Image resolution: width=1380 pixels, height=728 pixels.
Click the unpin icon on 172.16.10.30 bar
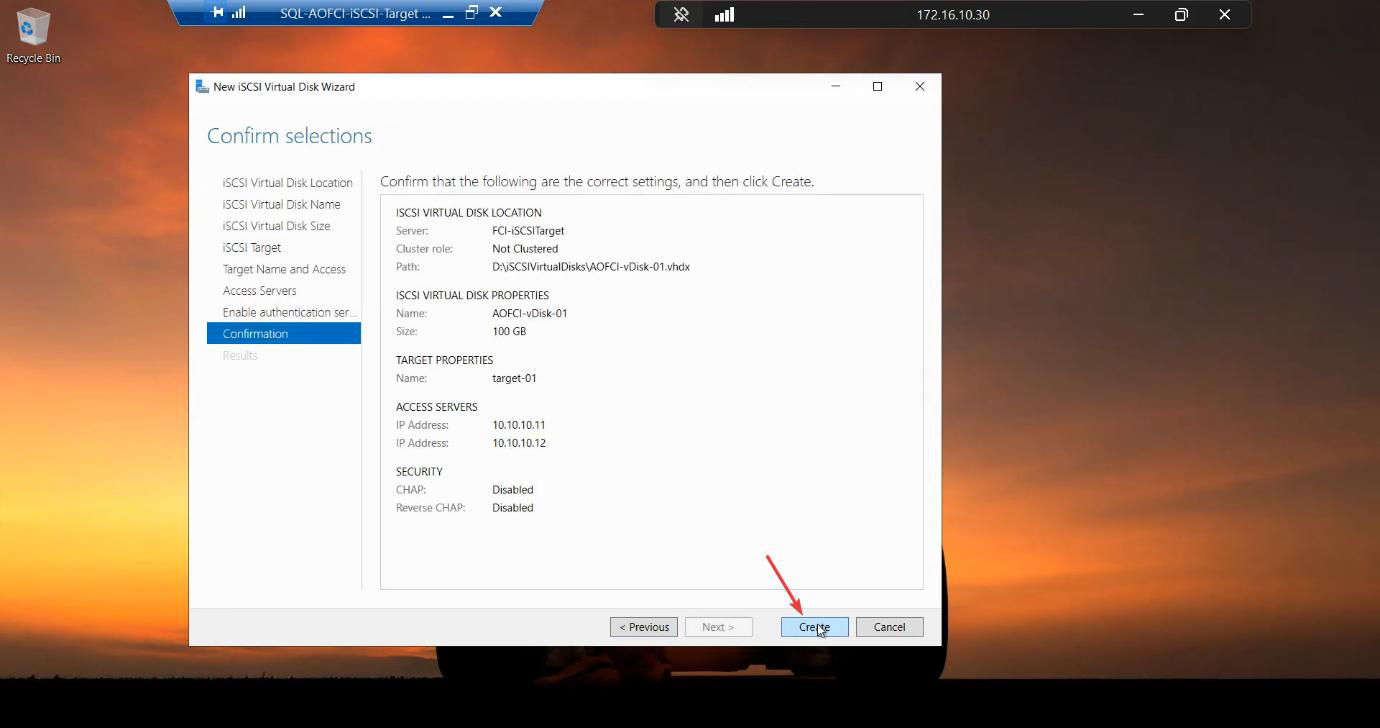click(x=681, y=15)
